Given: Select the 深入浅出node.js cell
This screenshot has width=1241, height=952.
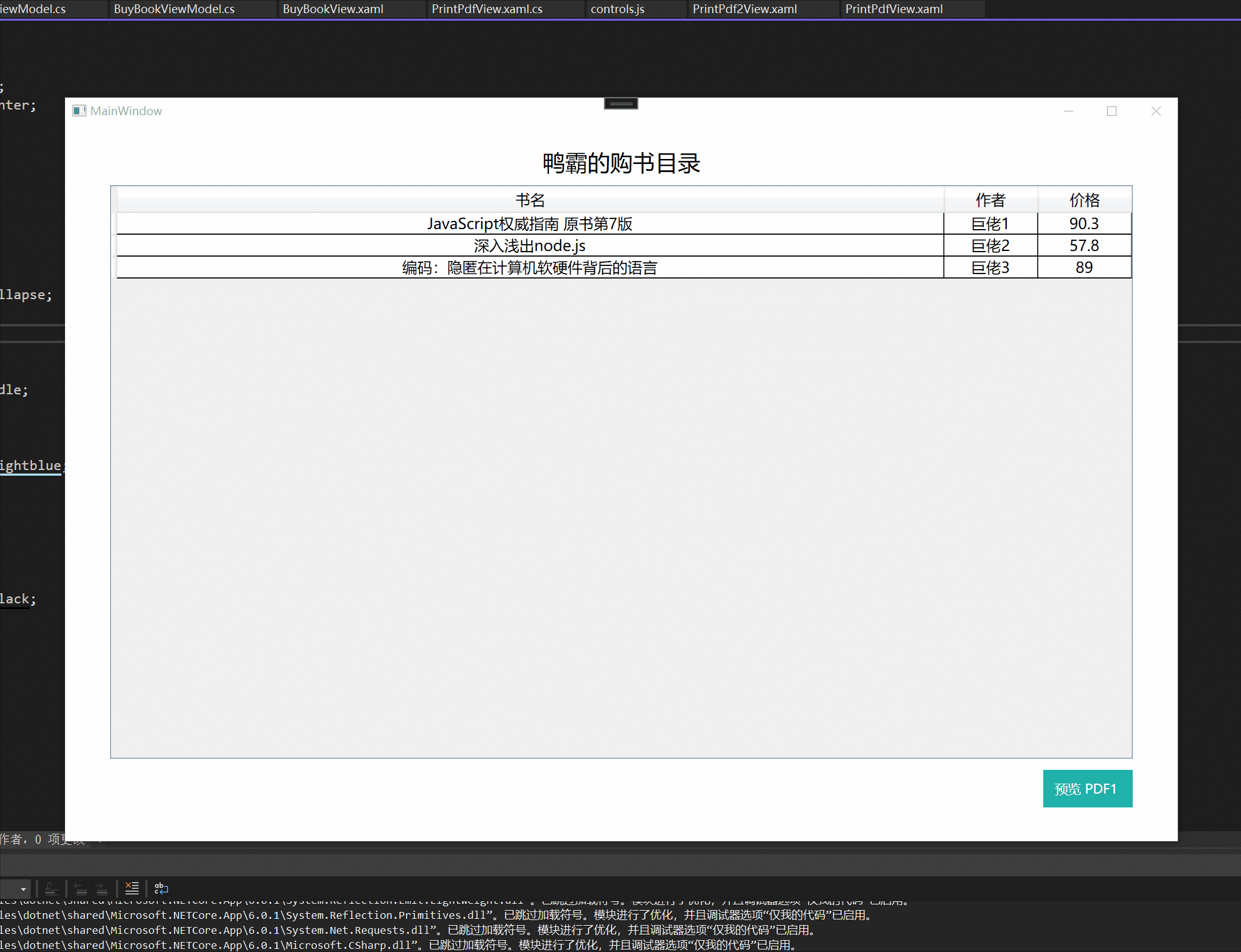Looking at the screenshot, I should (530, 245).
